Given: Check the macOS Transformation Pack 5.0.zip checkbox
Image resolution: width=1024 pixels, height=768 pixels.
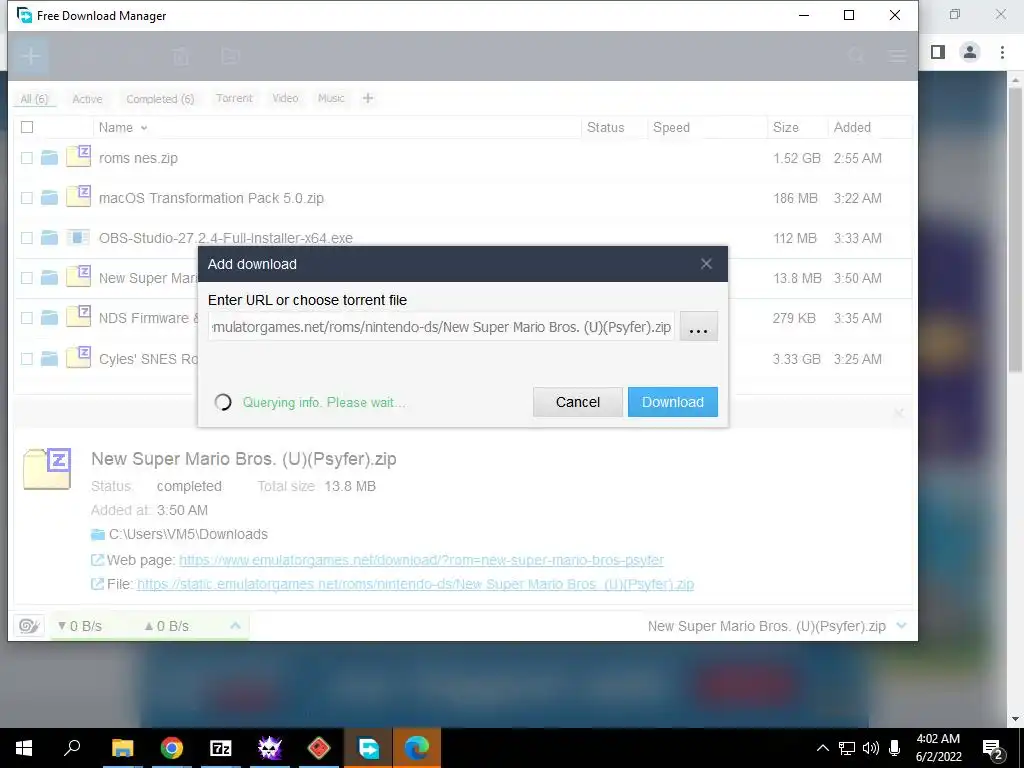Looking at the screenshot, I should [x=27, y=198].
